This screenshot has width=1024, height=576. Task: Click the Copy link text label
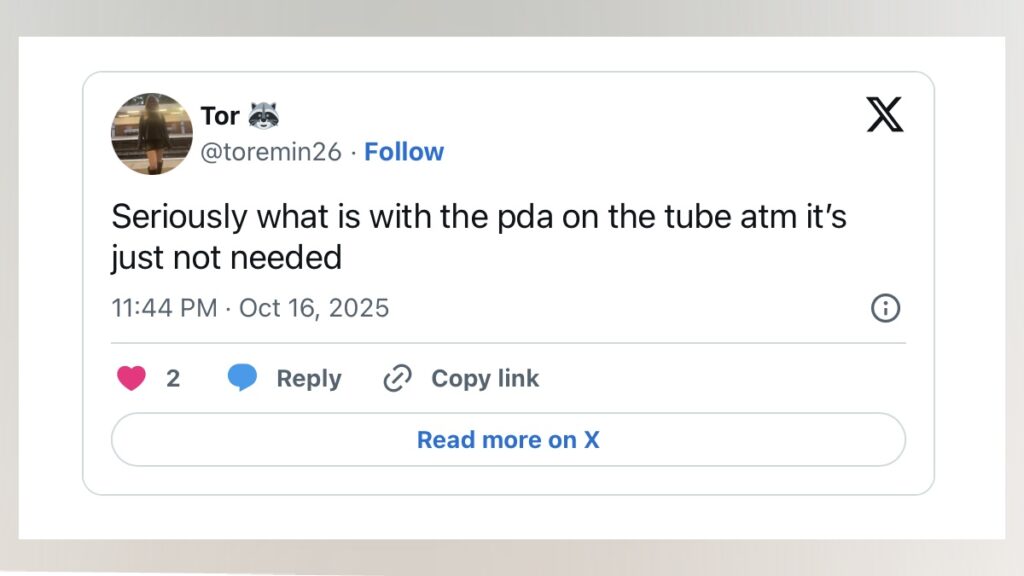(485, 378)
